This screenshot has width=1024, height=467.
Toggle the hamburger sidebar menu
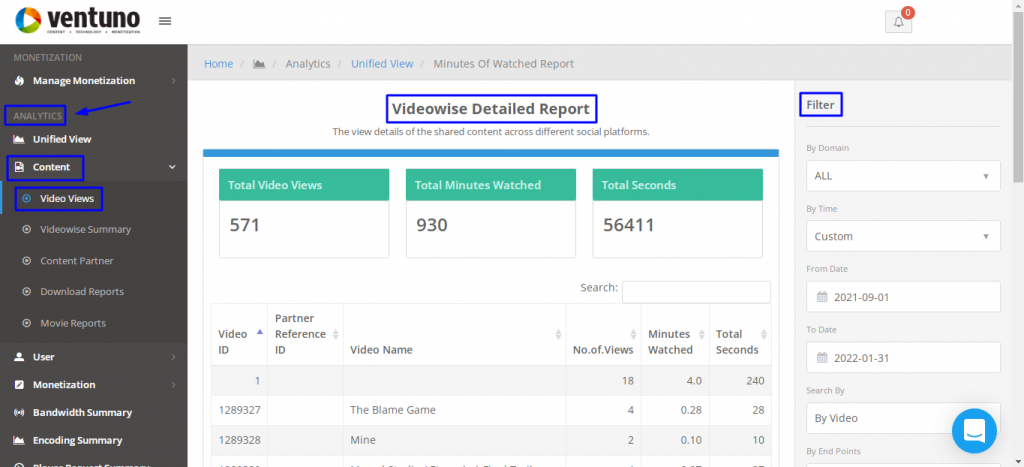click(165, 21)
